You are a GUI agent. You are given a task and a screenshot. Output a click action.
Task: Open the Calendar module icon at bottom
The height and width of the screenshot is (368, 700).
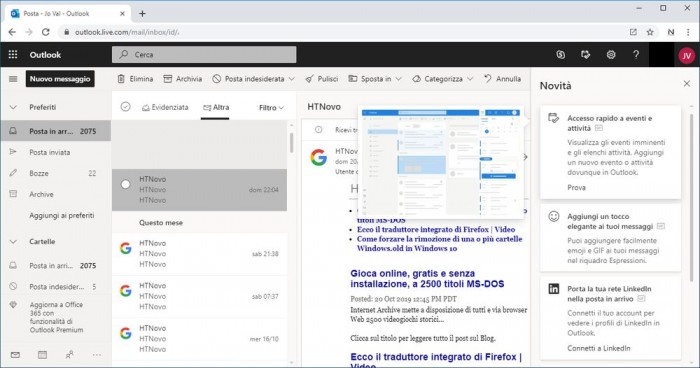(42, 355)
